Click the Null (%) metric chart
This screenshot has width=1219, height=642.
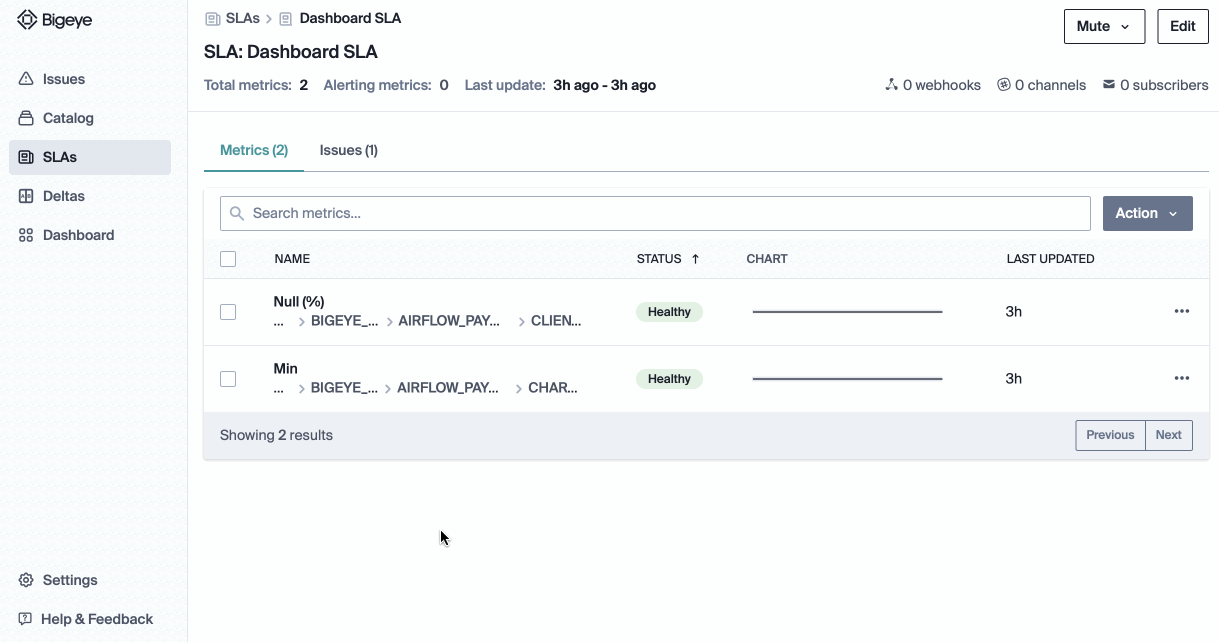[848, 312]
